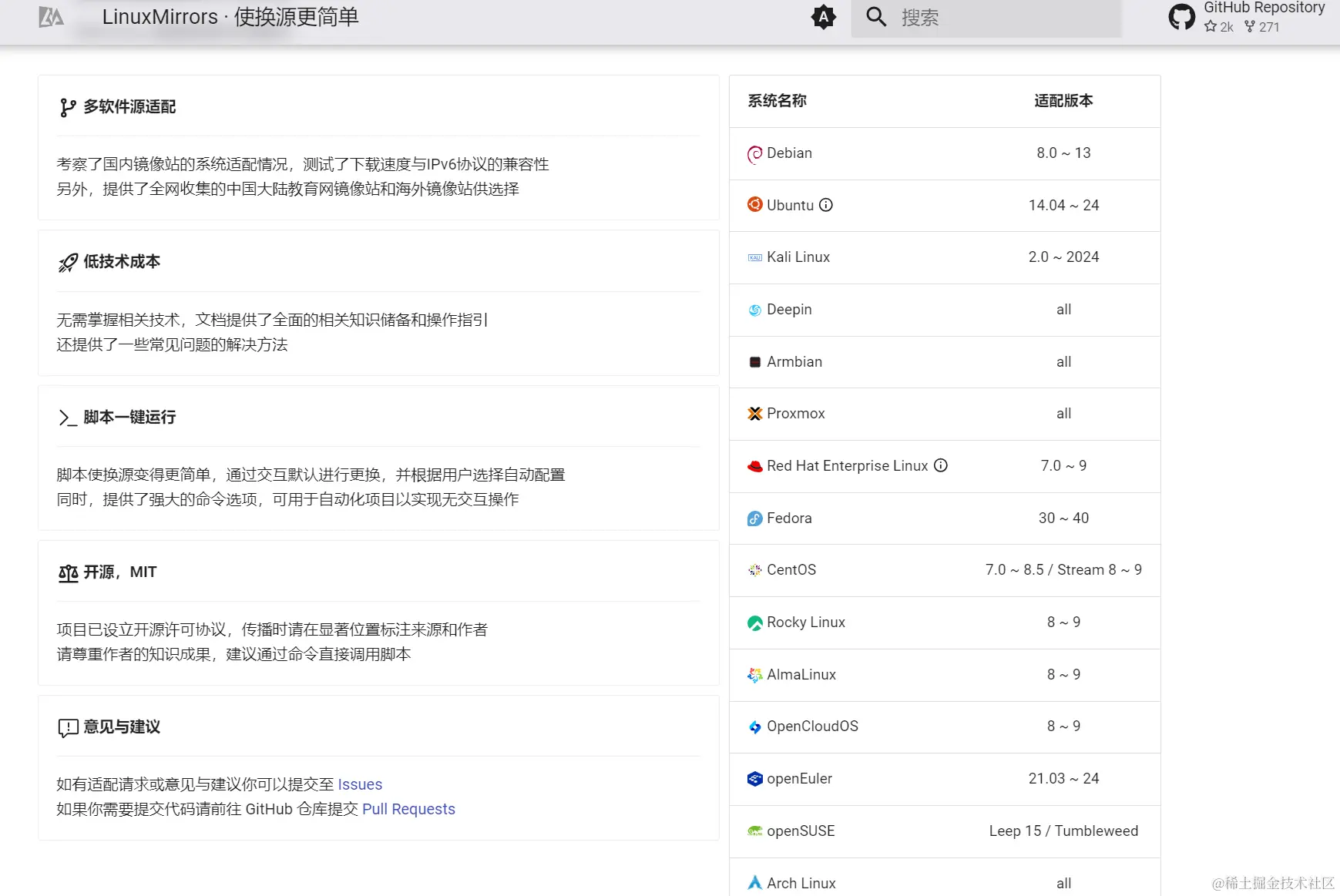Viewport: 1340px width, 896px height.
Task: Click the Deepin logo icon
Action: pos(755,310)
